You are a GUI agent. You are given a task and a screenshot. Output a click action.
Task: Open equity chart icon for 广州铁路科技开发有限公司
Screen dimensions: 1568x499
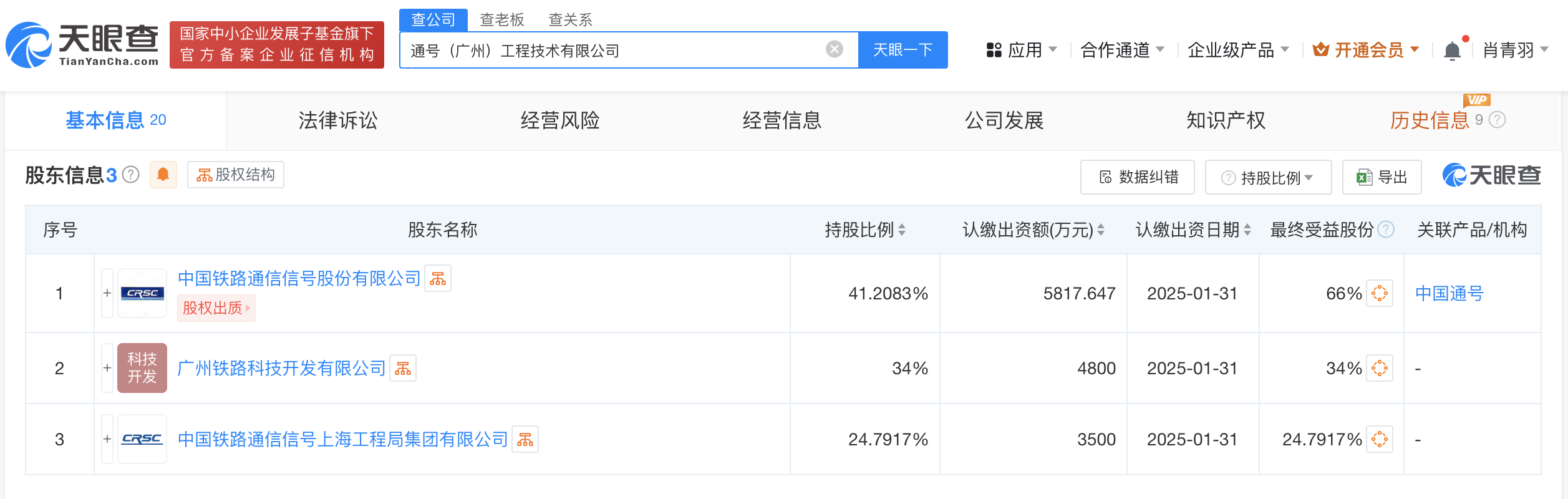click(x=403, y=368)
